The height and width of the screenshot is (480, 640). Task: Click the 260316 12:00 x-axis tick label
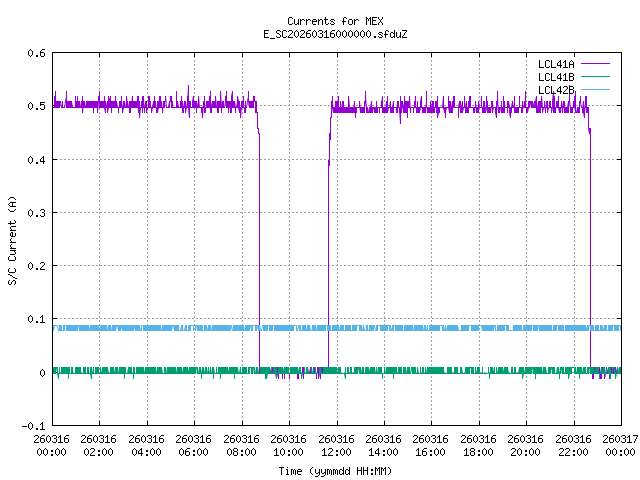tap(336, 445)
